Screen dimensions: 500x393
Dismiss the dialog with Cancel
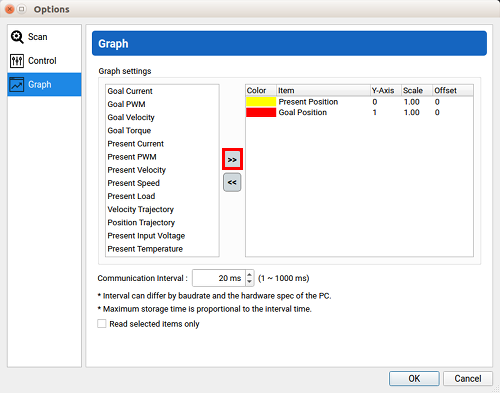468,378
